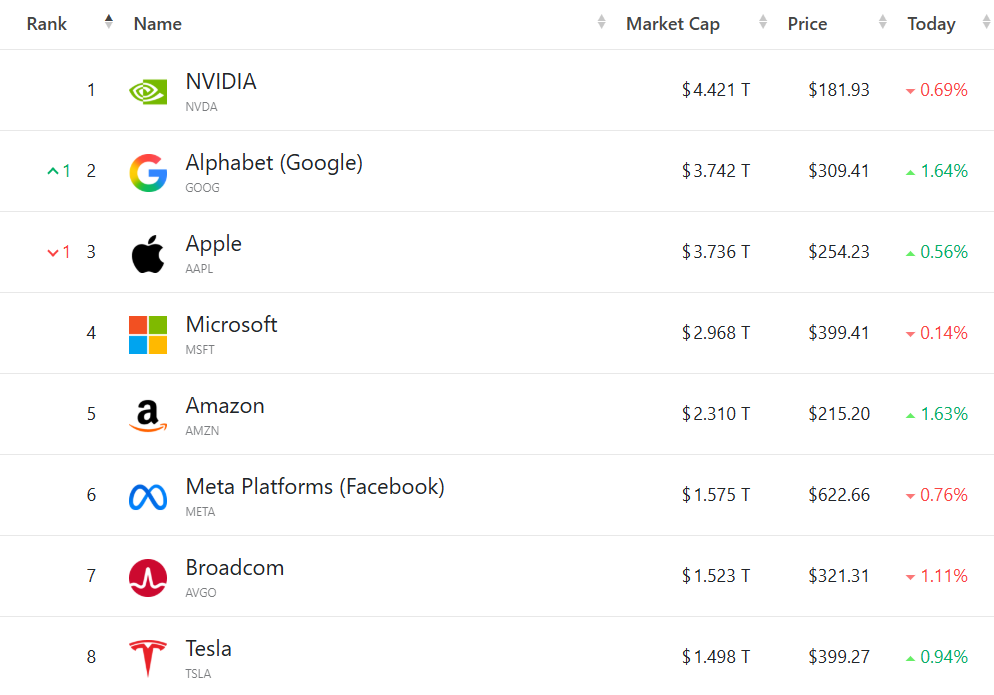This screenshot has width=994, height=695.
Task: Open the Meta Platforms (Facebook) link
Action: pos(315,487)
